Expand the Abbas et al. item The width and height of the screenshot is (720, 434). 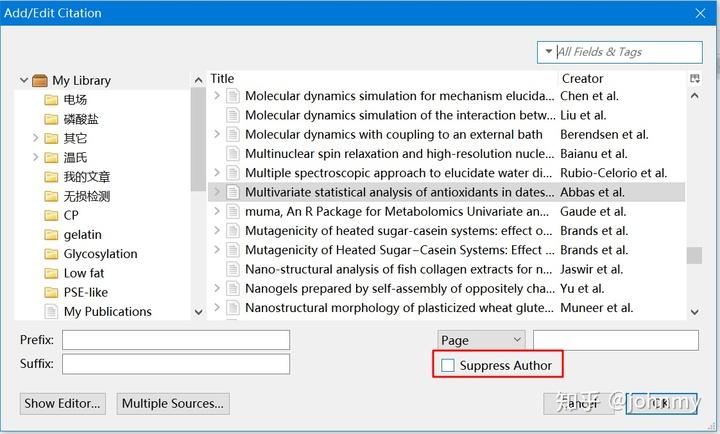(217, 192)
